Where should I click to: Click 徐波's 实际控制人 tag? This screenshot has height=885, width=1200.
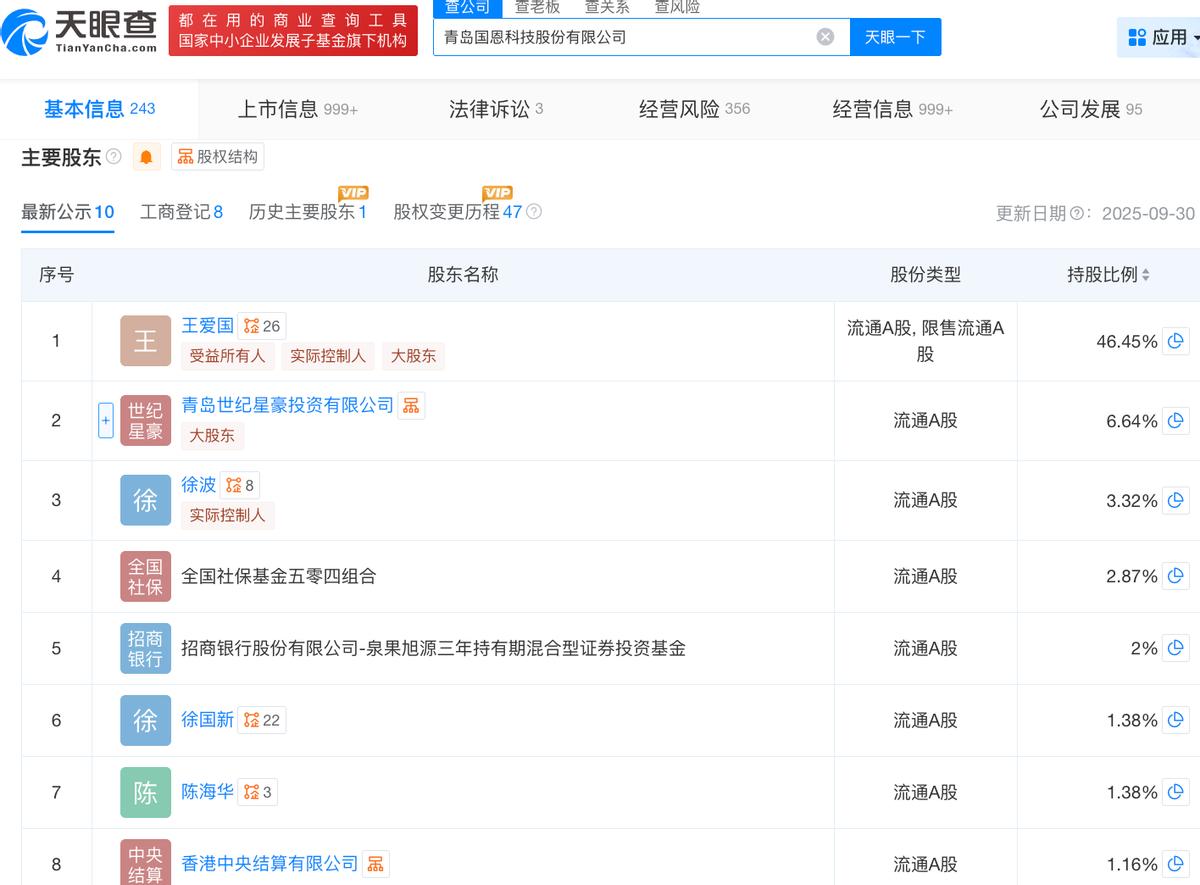[227, 515]
